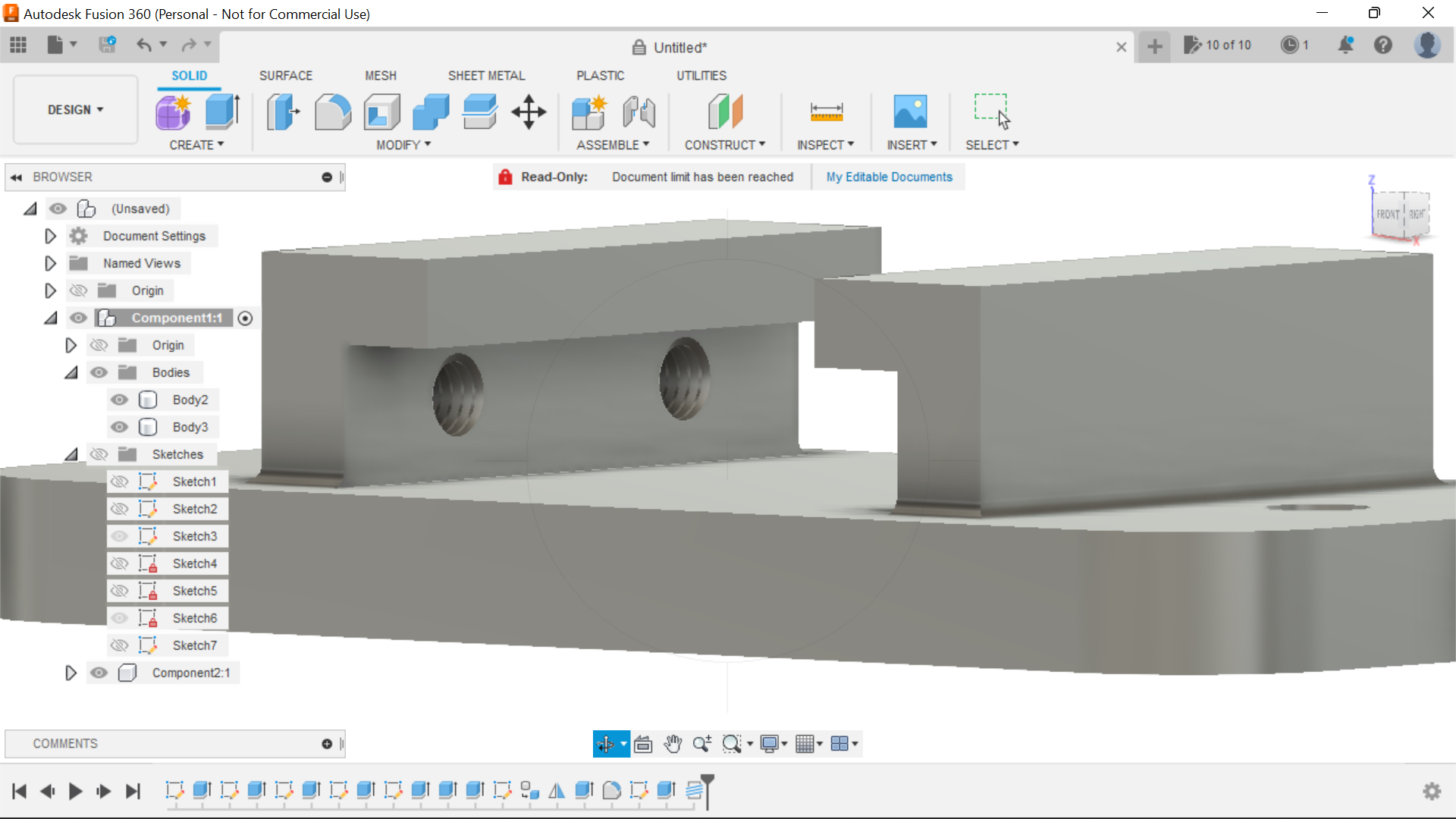
Task: Show Sketch7 using its visibility icon
Action: coord(120,645)
